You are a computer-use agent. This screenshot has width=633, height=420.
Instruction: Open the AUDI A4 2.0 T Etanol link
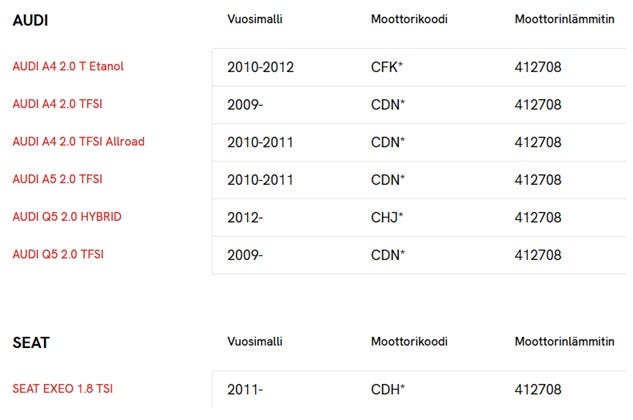[x=68, y=67]
